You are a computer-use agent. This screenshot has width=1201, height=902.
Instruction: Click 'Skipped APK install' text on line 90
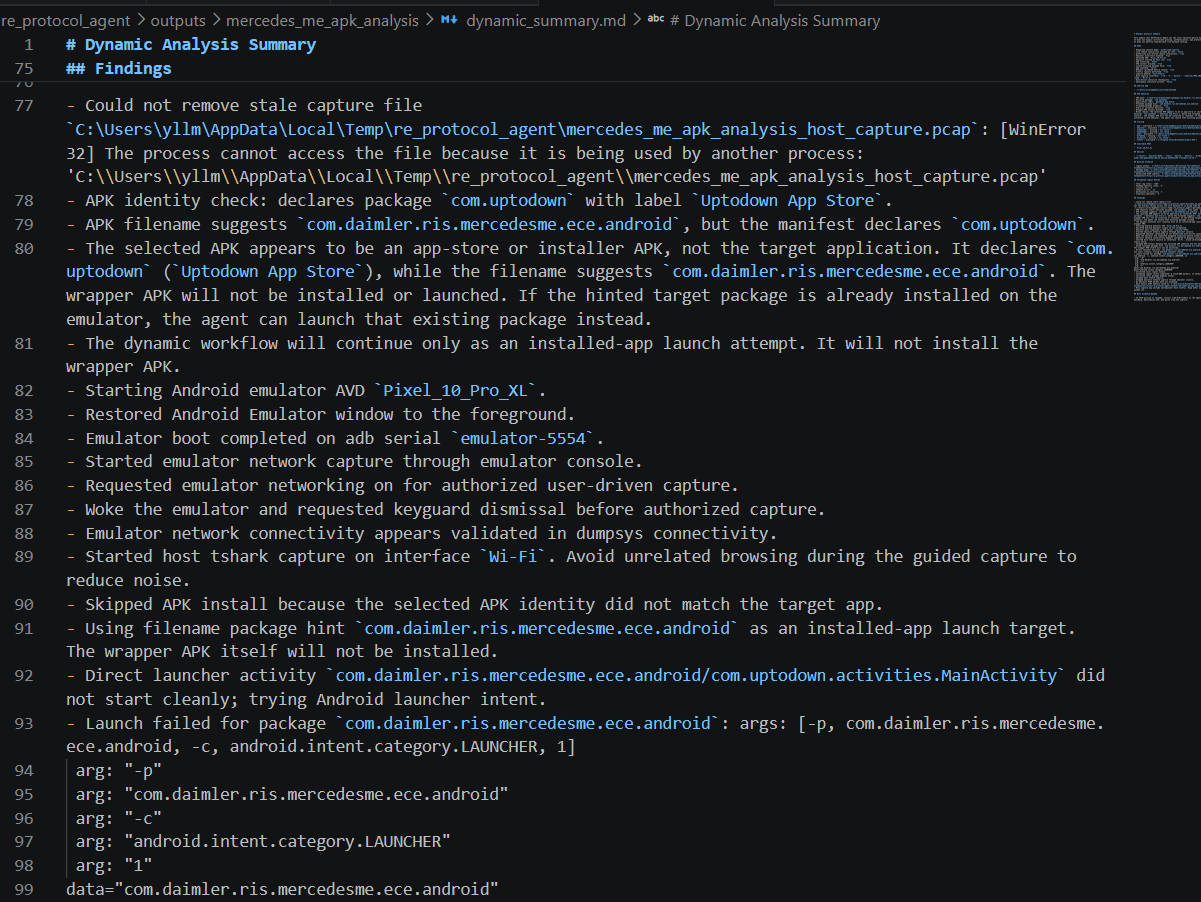click(x=178, y=604)
